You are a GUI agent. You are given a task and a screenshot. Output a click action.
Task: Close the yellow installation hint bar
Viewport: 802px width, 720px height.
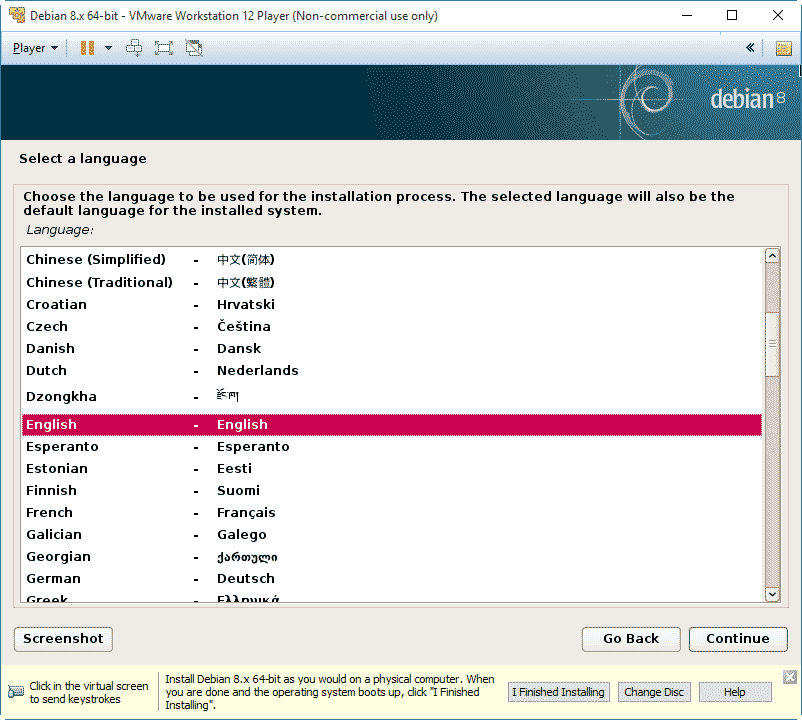[789, 677]
